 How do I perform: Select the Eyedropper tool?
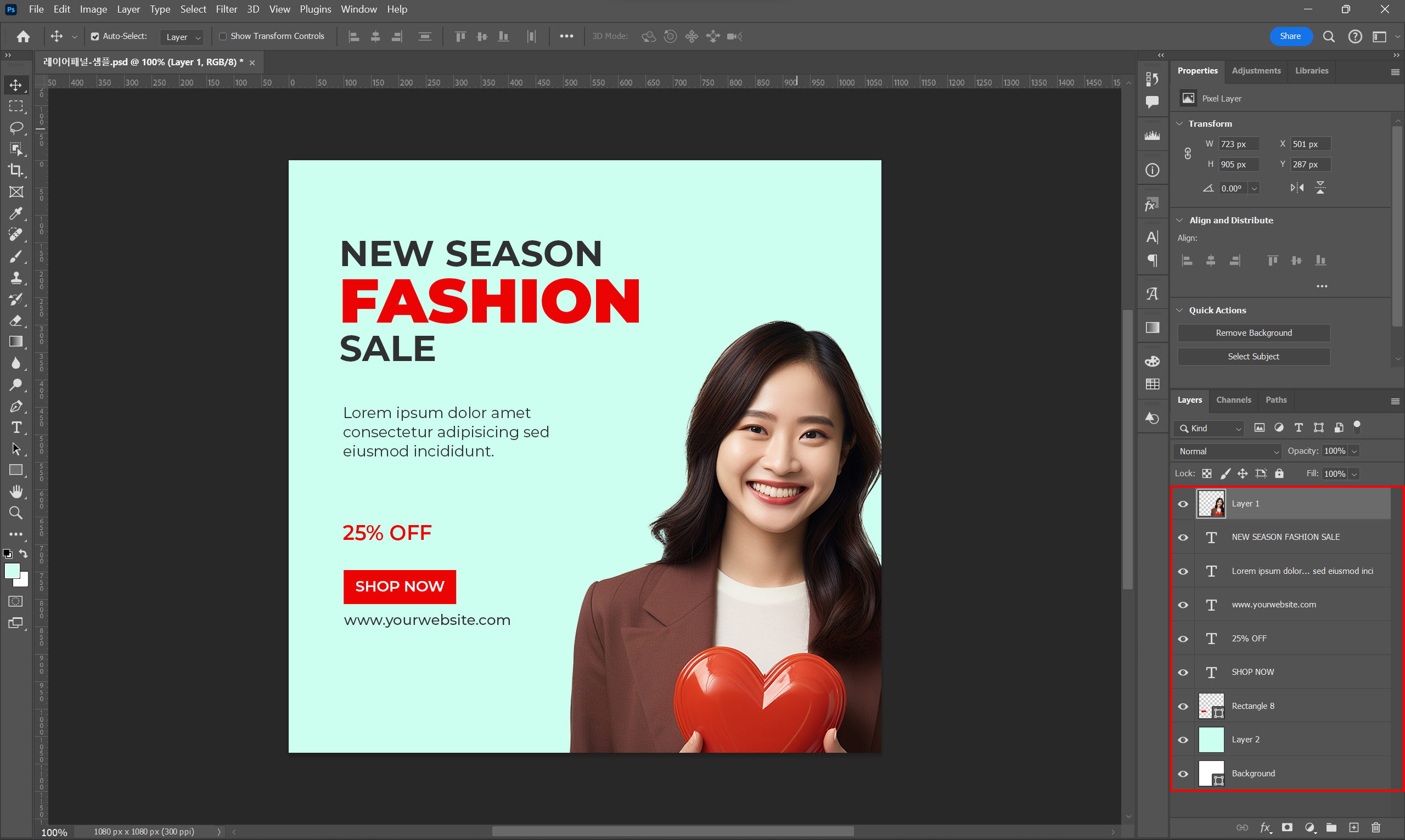16,213
